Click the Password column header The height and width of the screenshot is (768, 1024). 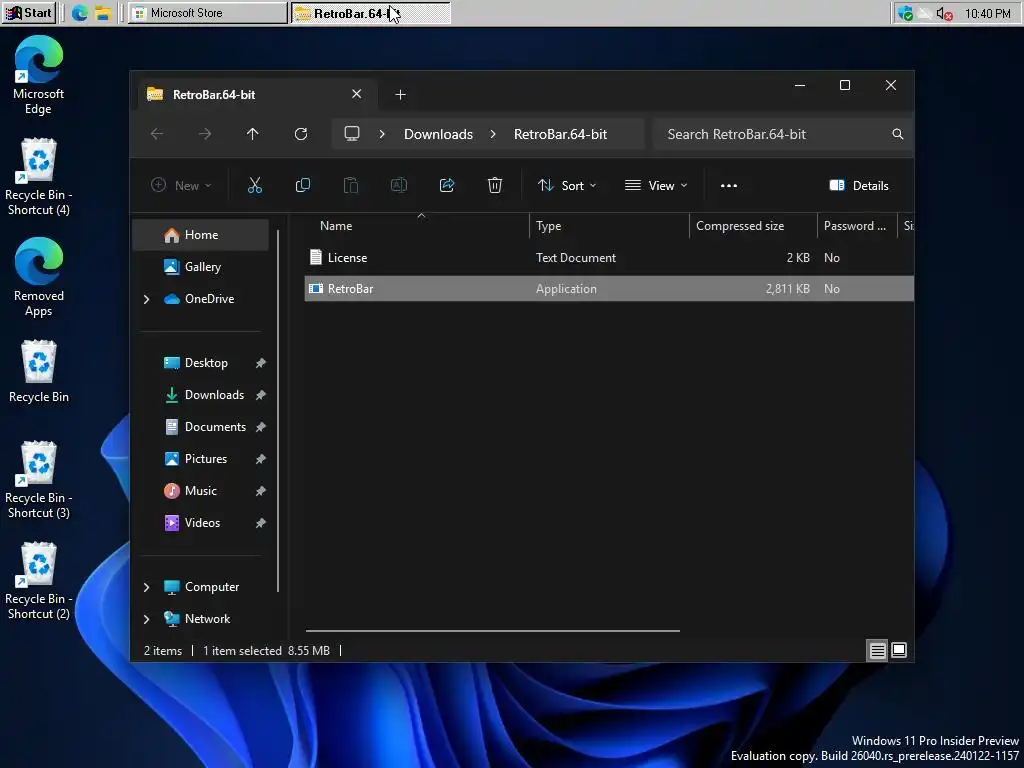tap(857, 226)
